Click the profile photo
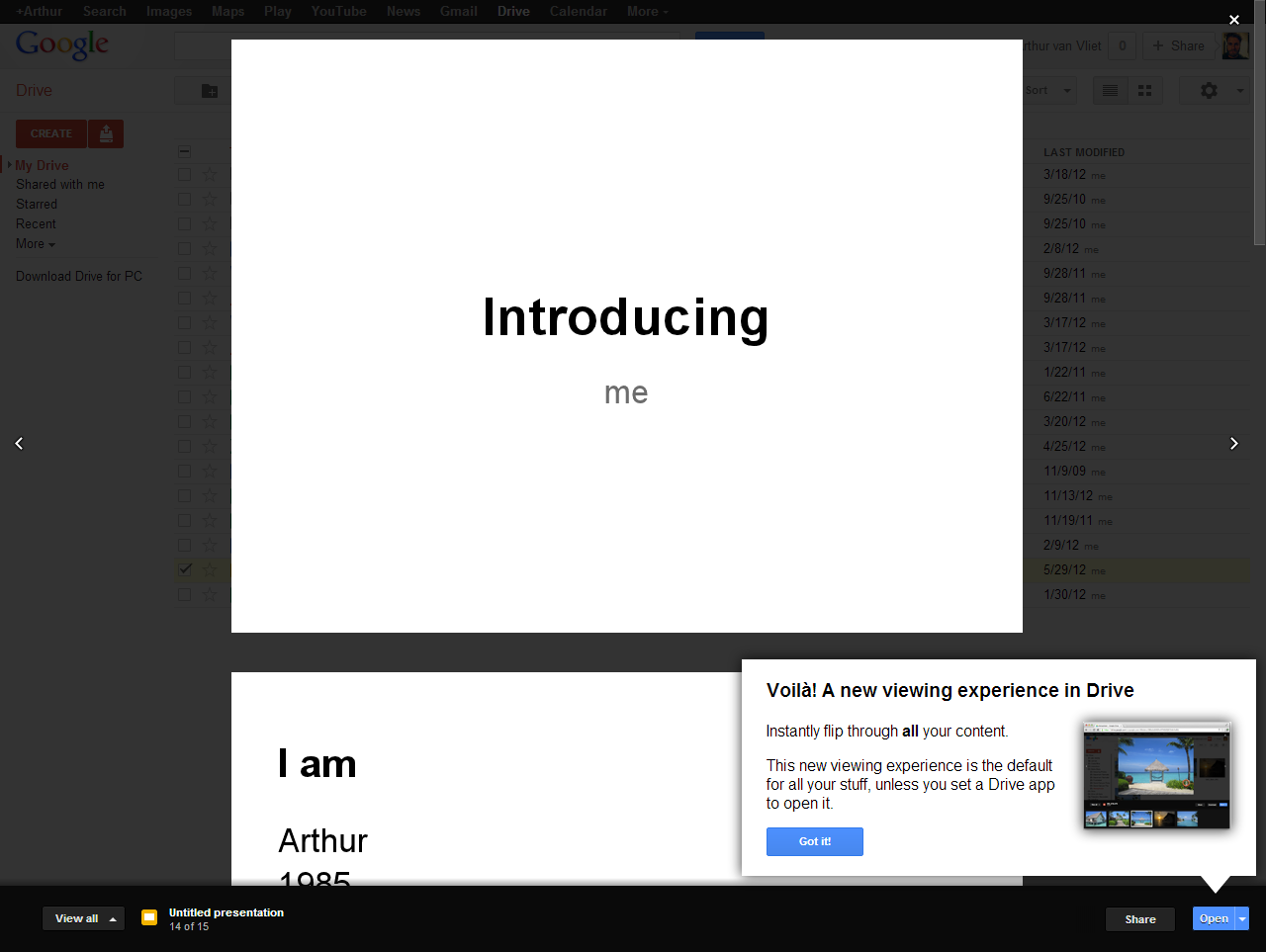This screenshot has width=1266, height=952. click(x=1235, y=45)
